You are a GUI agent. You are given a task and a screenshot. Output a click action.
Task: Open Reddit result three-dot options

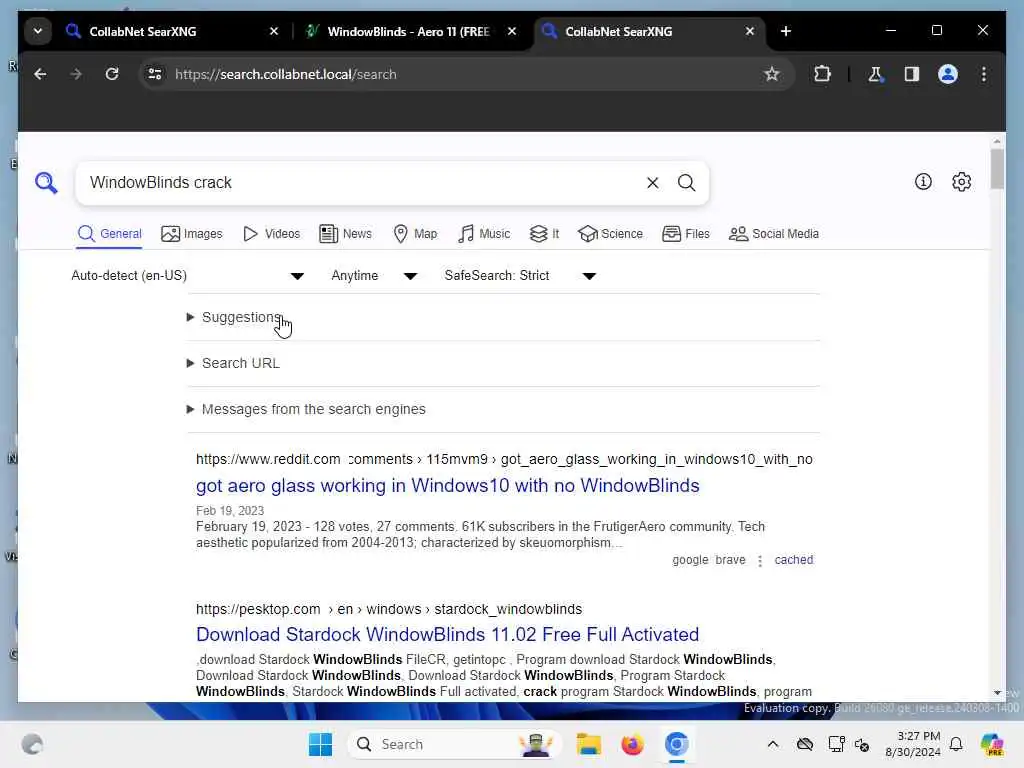click(x=760, y=561)
